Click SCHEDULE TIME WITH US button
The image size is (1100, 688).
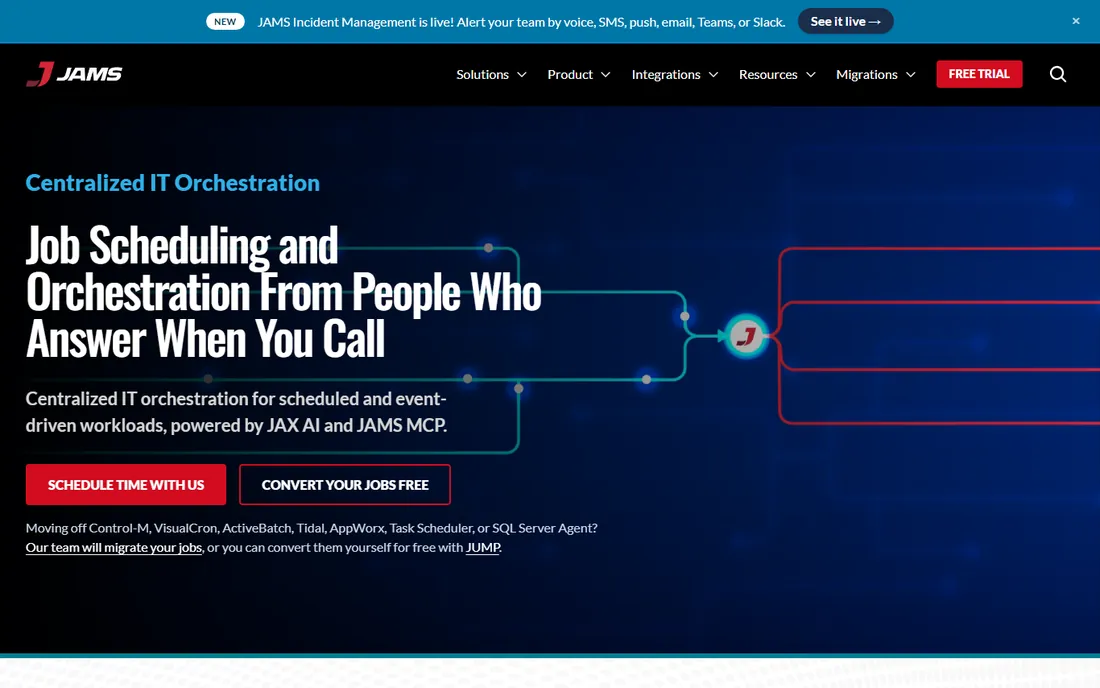[x=126, y=485]
